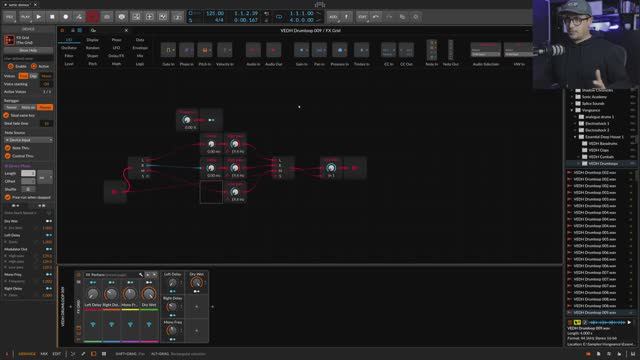640x360 pixels.
Task: Click the undo arrow icon
Action: coord(376,17)
